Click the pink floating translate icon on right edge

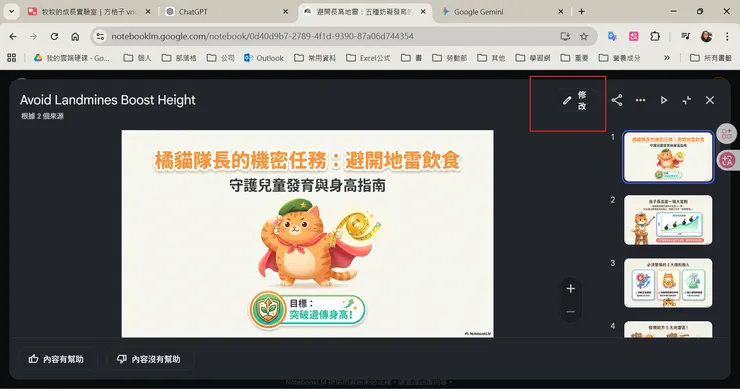point(727,161)
